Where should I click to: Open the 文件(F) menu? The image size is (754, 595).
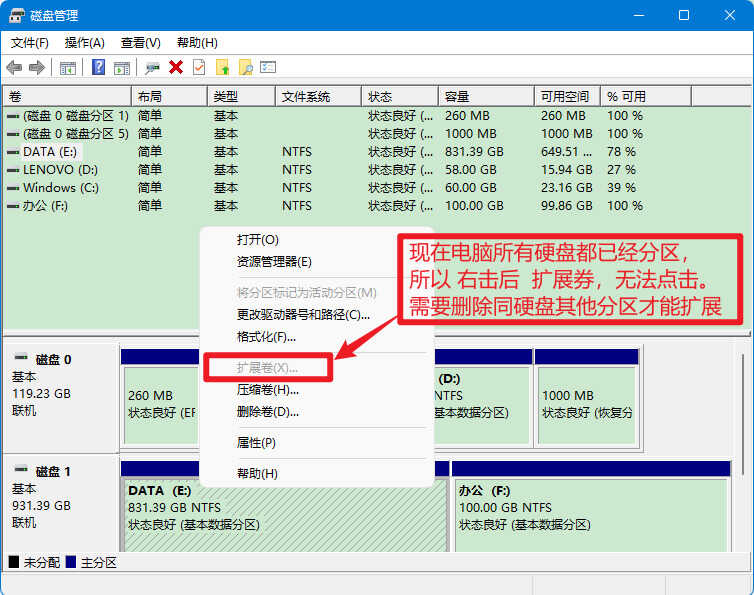[x=30, y=43]
